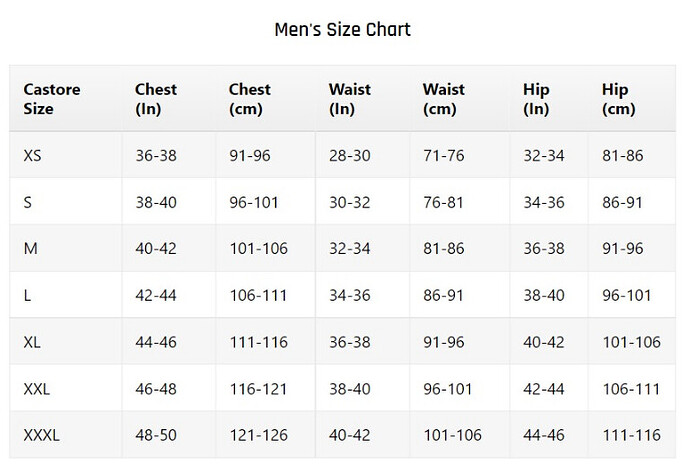Select the 101-106 chest cm cell for M
Viewport: 690px width, 464px height.
click(x=259, y=249)
